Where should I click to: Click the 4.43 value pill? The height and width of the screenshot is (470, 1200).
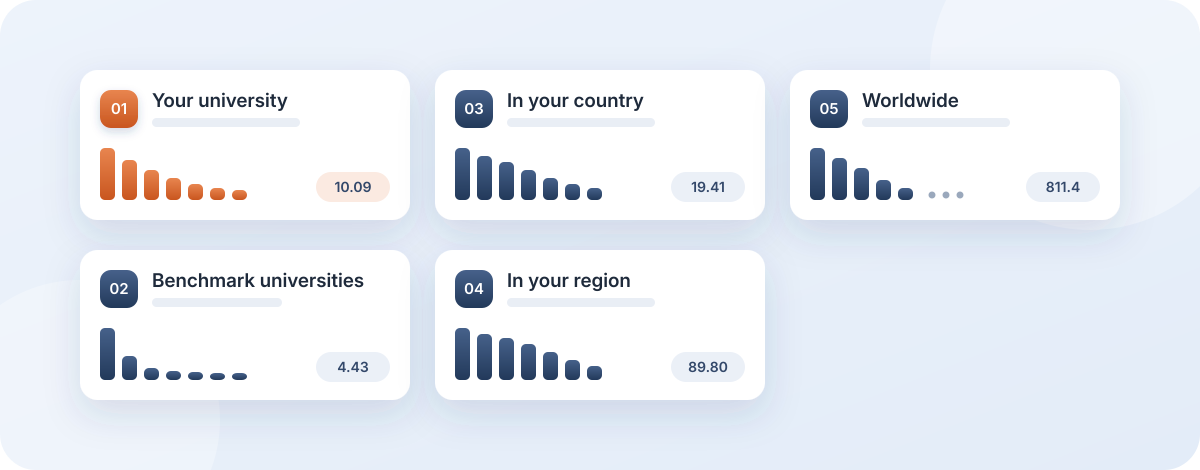353,367
